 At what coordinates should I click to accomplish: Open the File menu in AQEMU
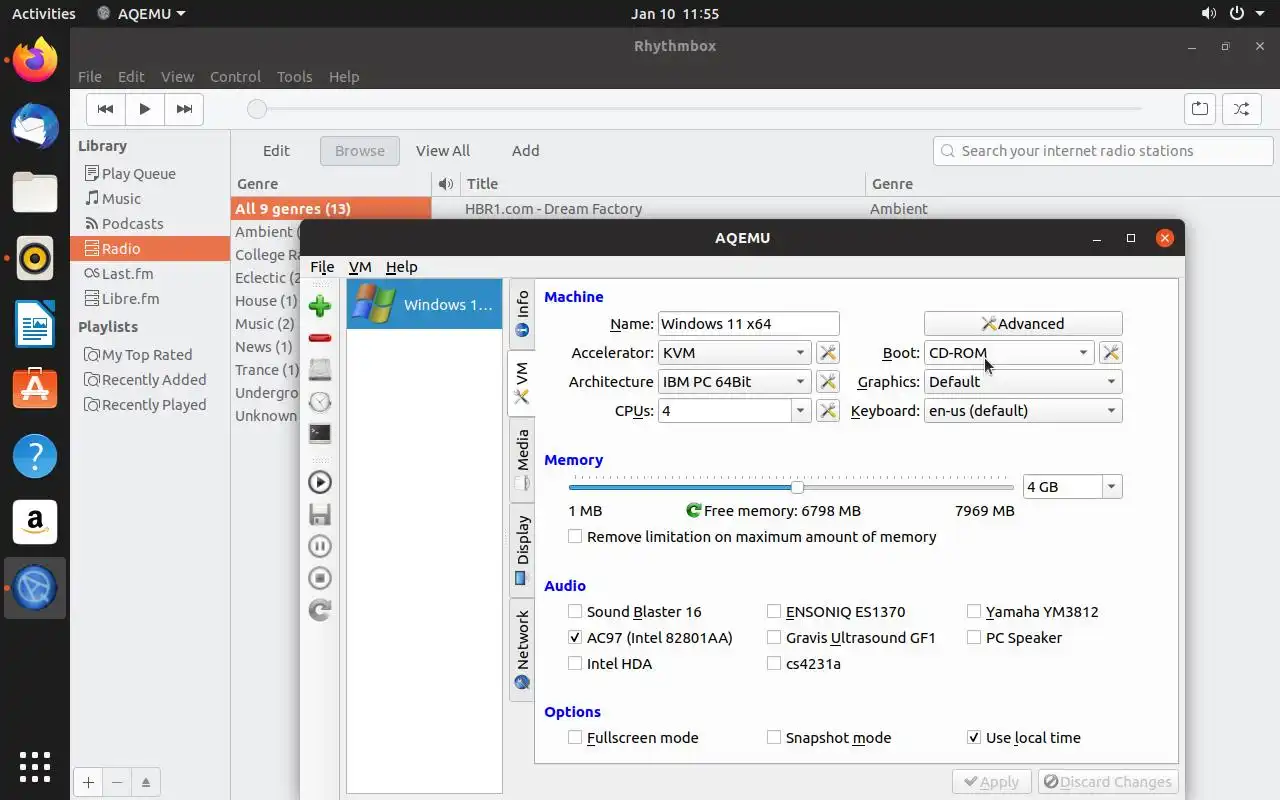[322, 267]
